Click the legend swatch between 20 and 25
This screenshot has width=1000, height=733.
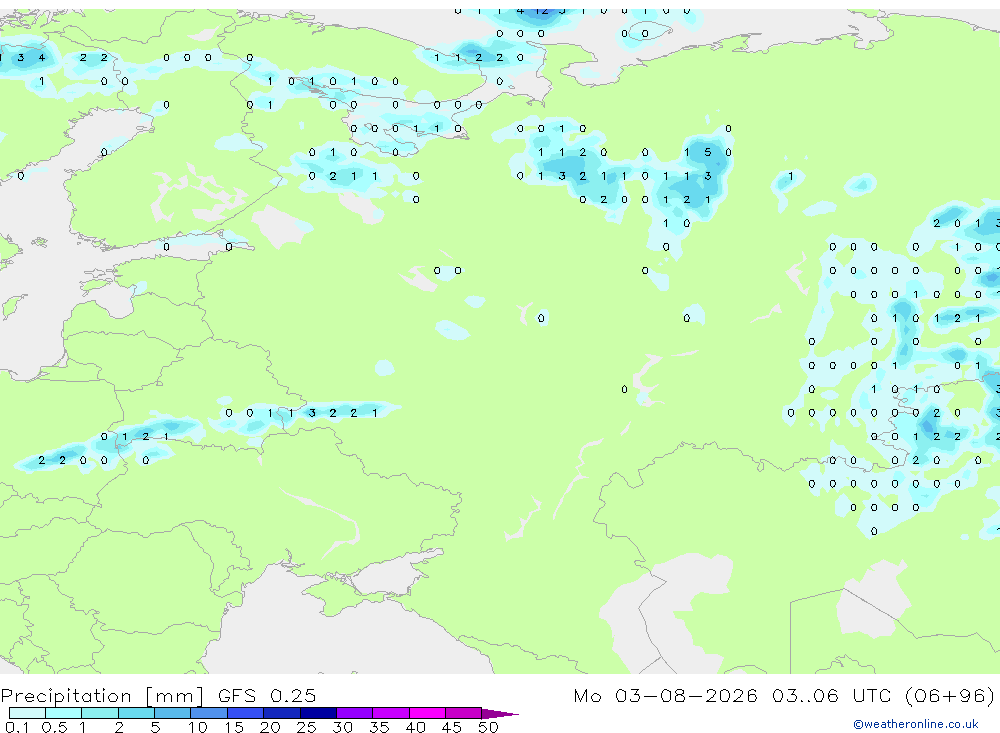(x=281, y=713)
